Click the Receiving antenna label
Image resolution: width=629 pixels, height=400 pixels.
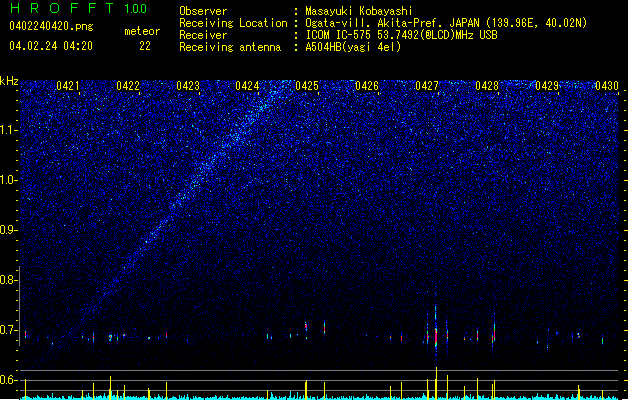[230, 47]
